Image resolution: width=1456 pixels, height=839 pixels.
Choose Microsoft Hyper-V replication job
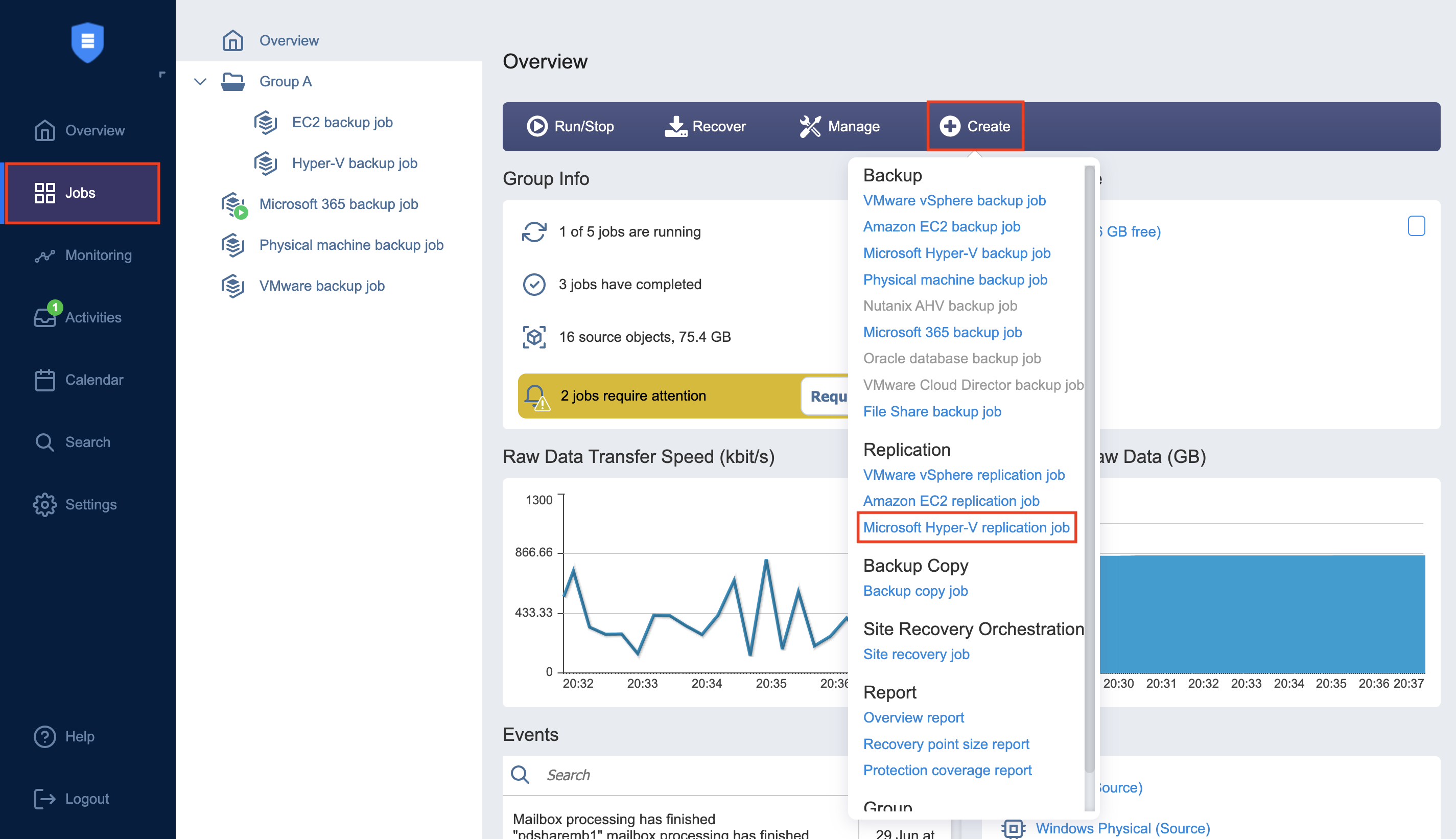966,527
